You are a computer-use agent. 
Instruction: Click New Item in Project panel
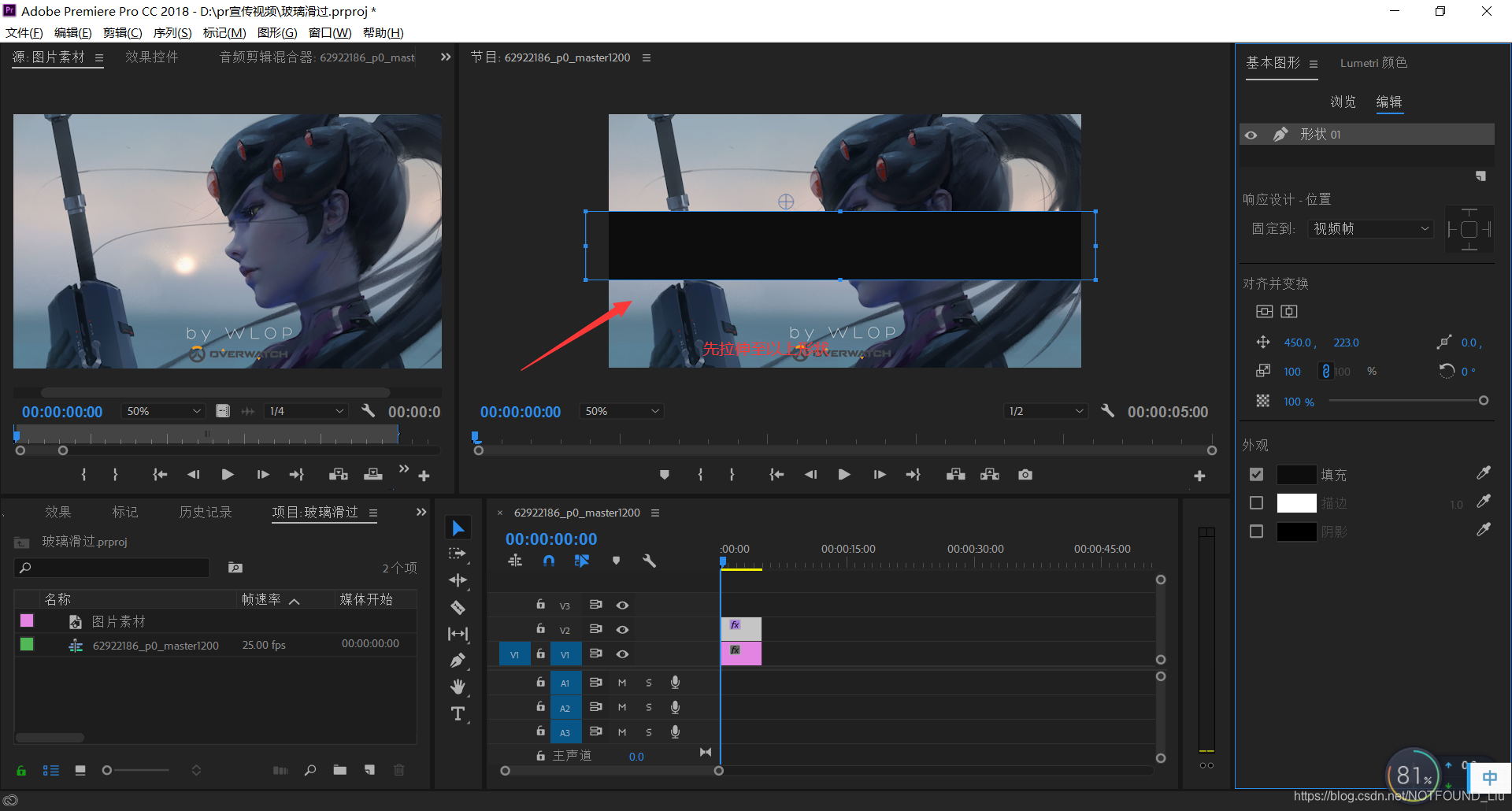[369, 770]
